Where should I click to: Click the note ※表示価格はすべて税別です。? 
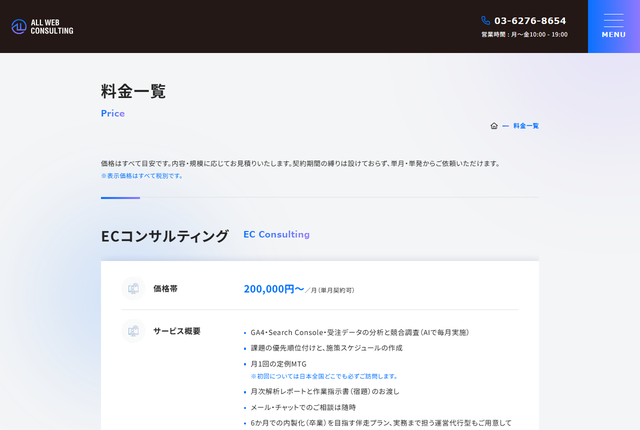click(142, 176)
